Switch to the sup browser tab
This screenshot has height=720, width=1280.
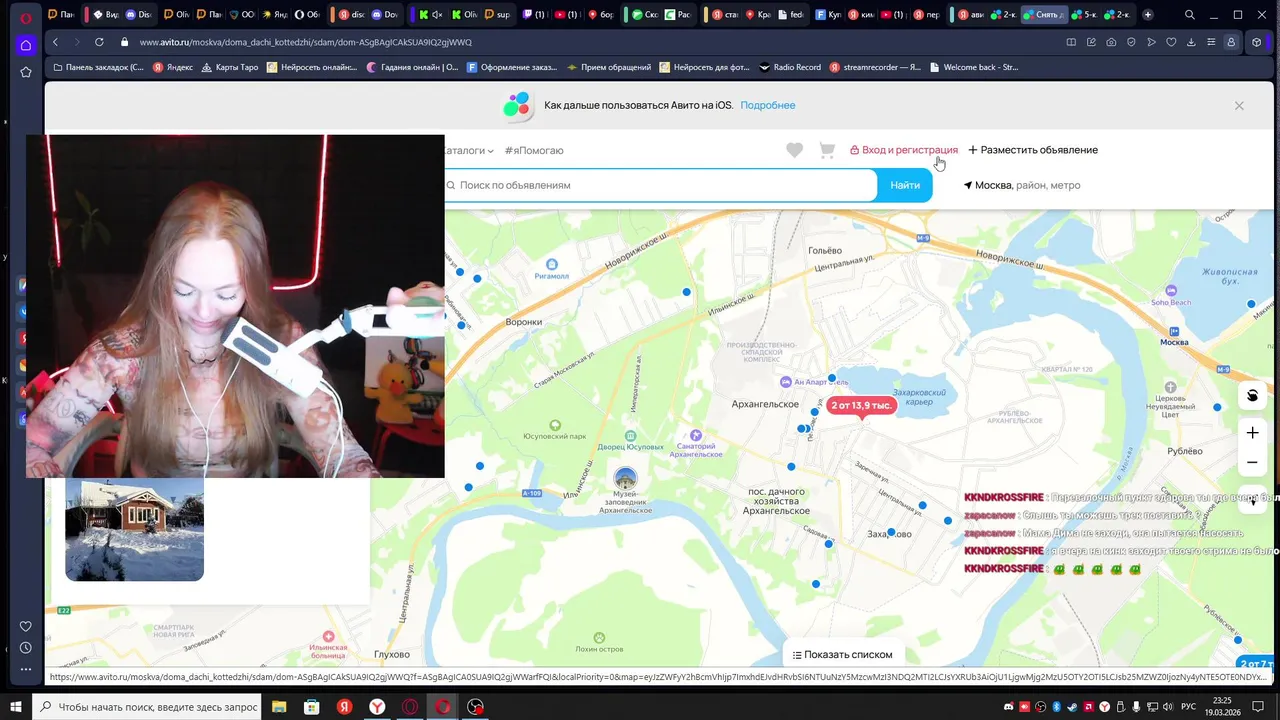point(497,15)
